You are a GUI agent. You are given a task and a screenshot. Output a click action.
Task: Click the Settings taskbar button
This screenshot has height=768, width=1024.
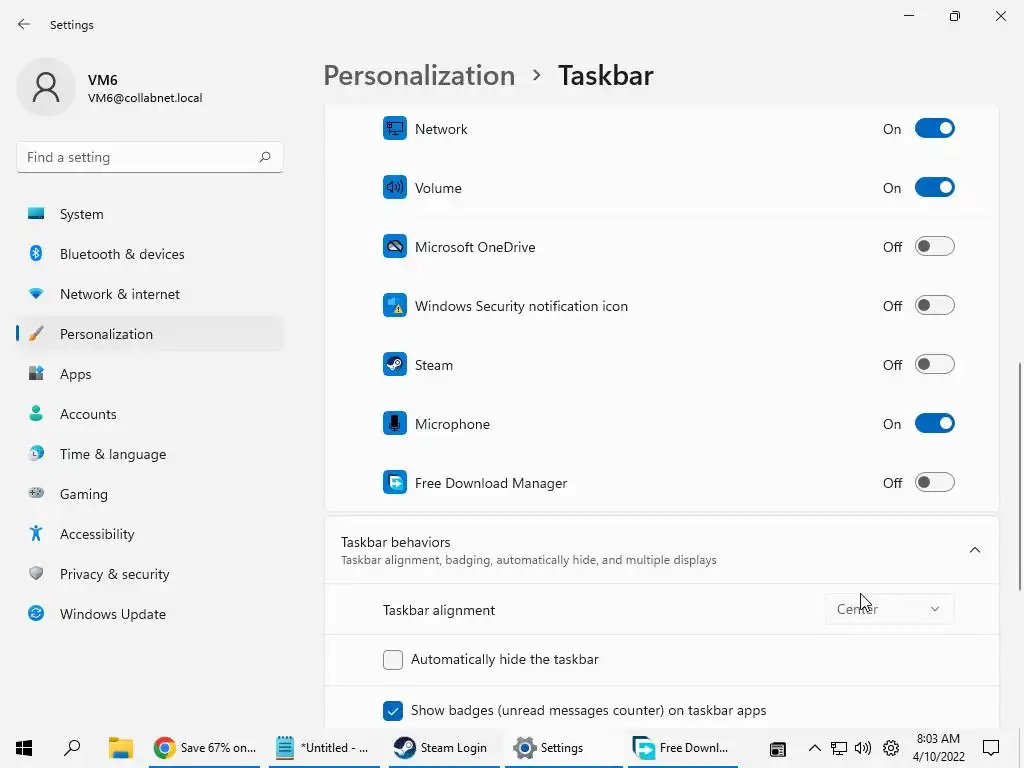tap(563, 748)
